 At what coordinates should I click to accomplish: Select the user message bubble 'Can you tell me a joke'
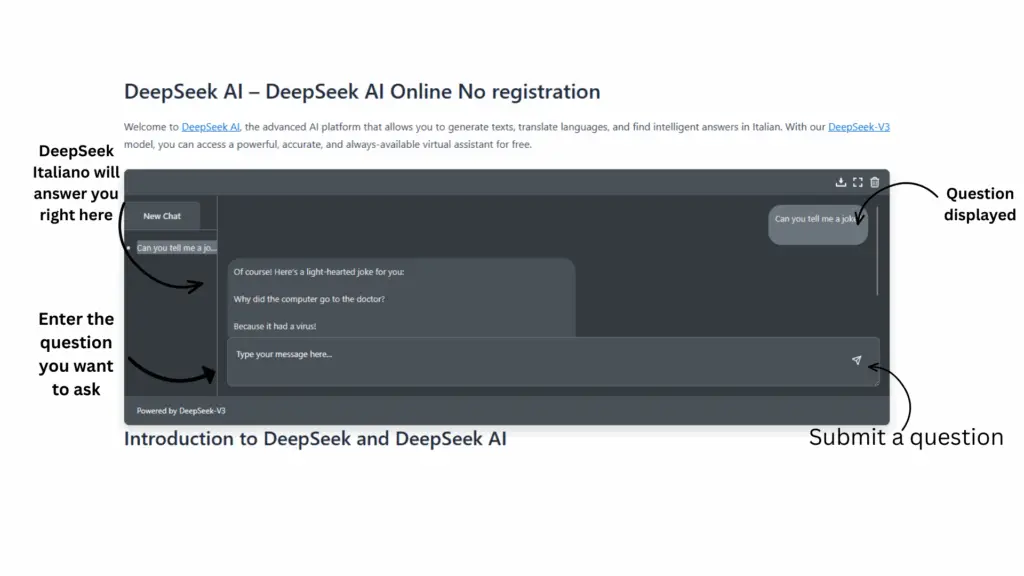point(818,225)
